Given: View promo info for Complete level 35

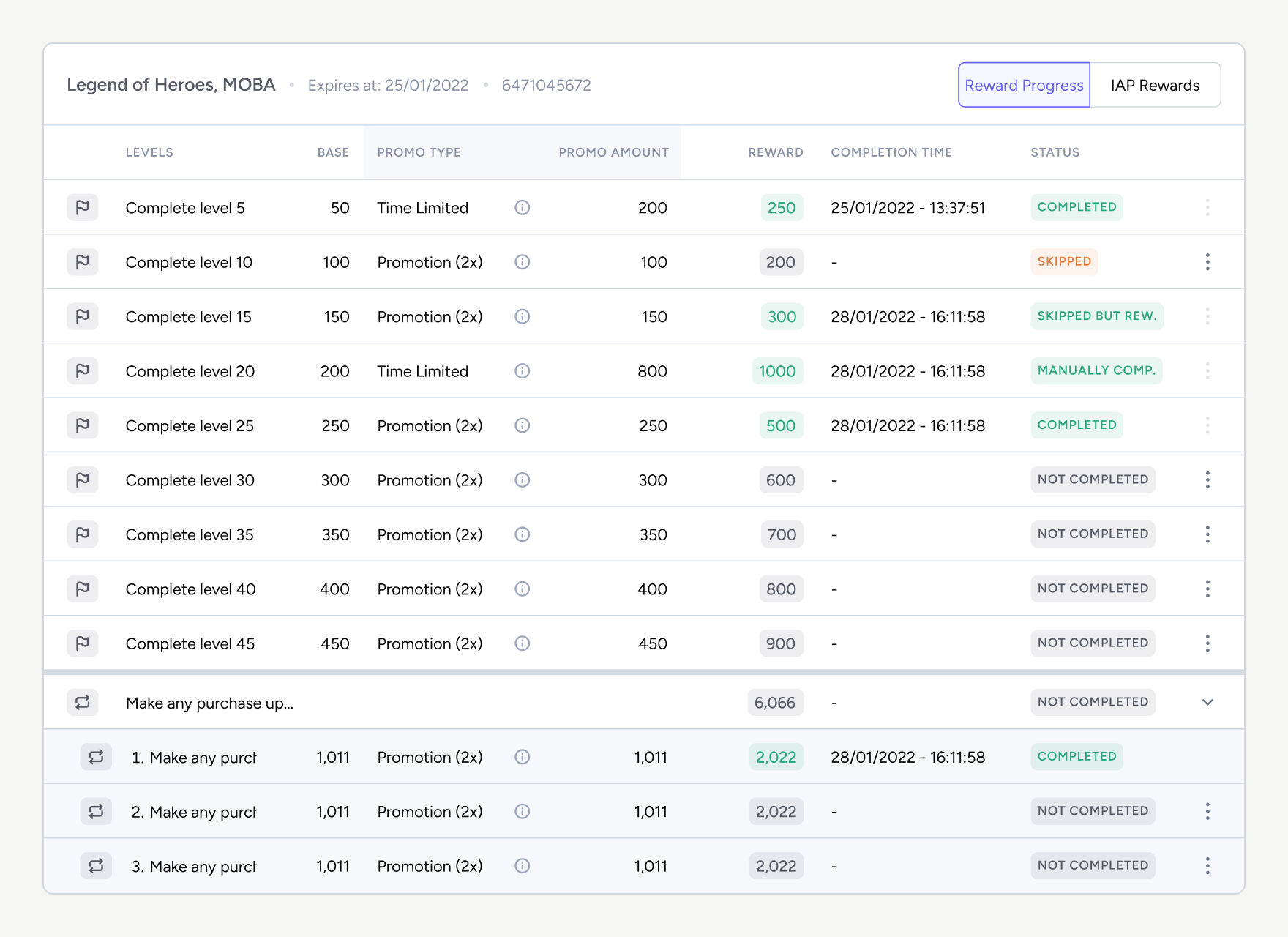Looking at the screenshot, I should pyautogui.click(x=523, y=534).
